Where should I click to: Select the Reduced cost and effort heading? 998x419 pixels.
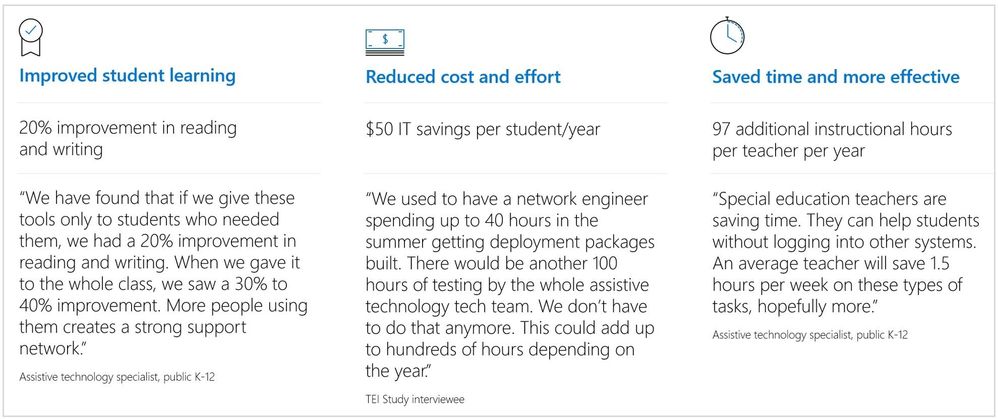(463, 77)
